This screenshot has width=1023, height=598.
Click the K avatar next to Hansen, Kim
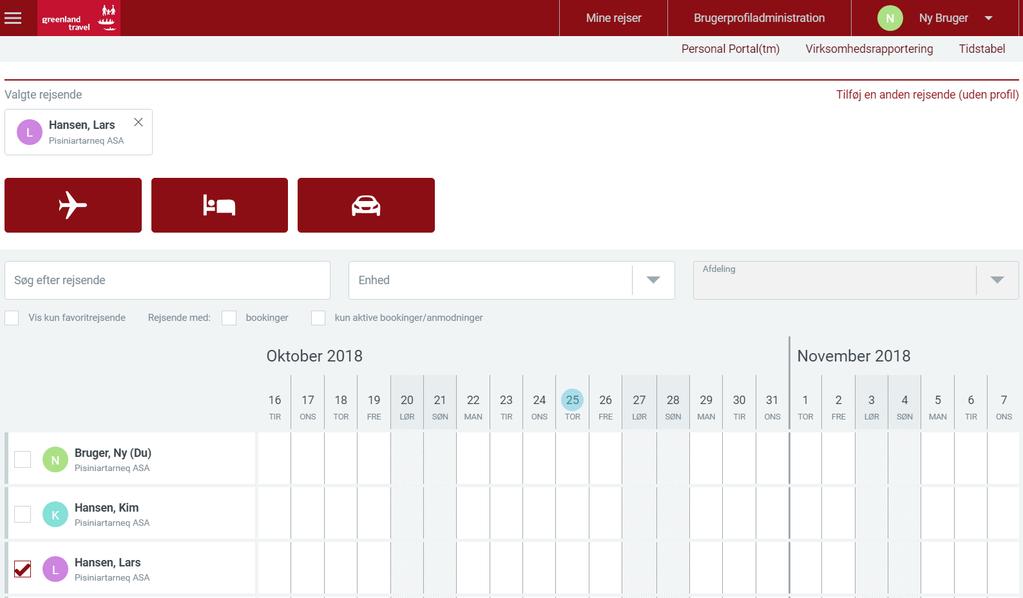tap(55, 515)
